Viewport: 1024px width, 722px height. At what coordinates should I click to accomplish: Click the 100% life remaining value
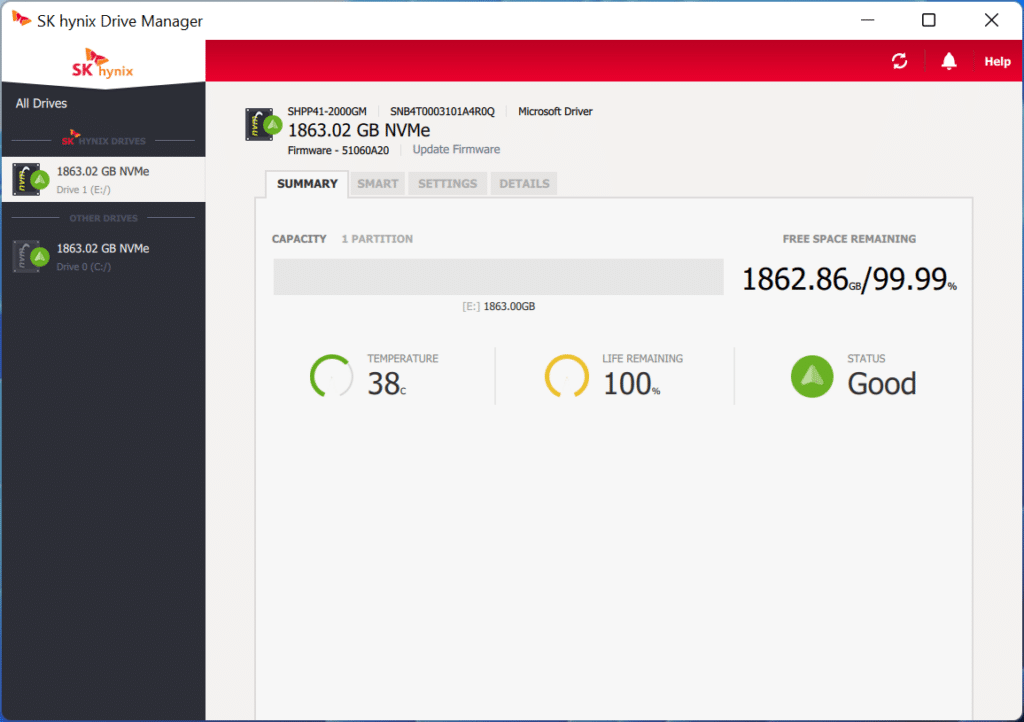coord(632,384)
